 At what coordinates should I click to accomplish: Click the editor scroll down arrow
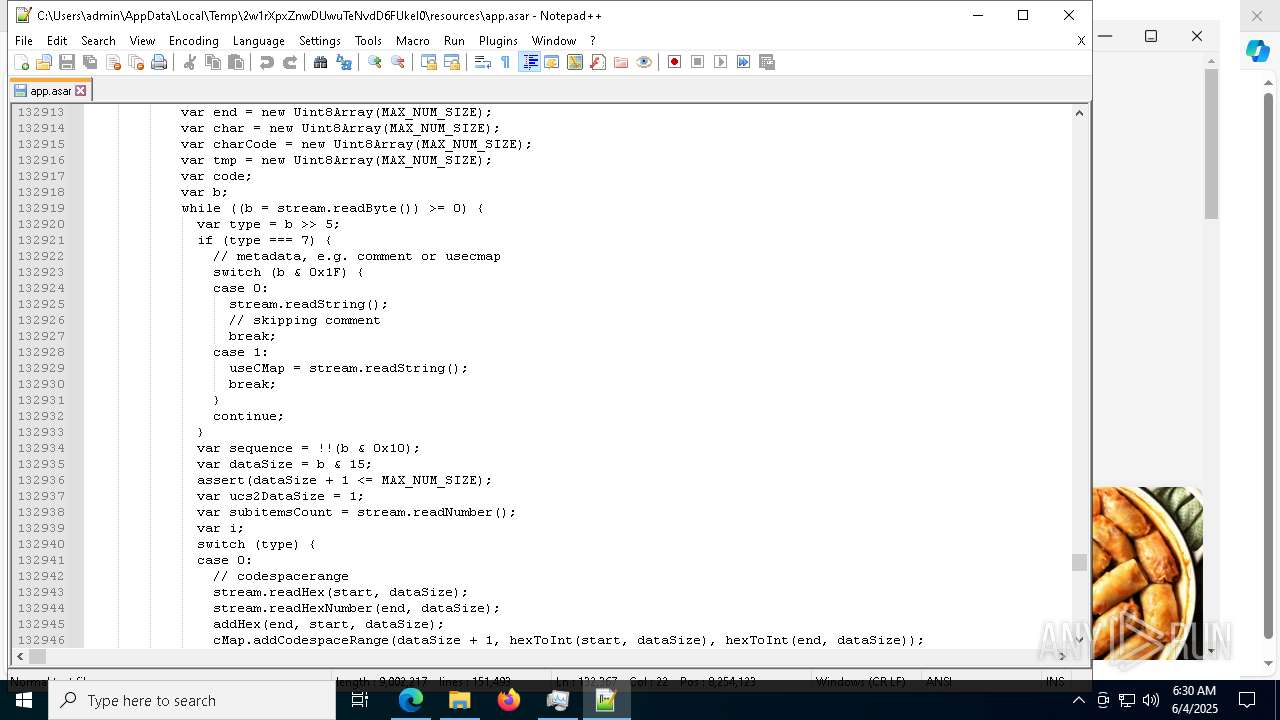point(1079,640)
